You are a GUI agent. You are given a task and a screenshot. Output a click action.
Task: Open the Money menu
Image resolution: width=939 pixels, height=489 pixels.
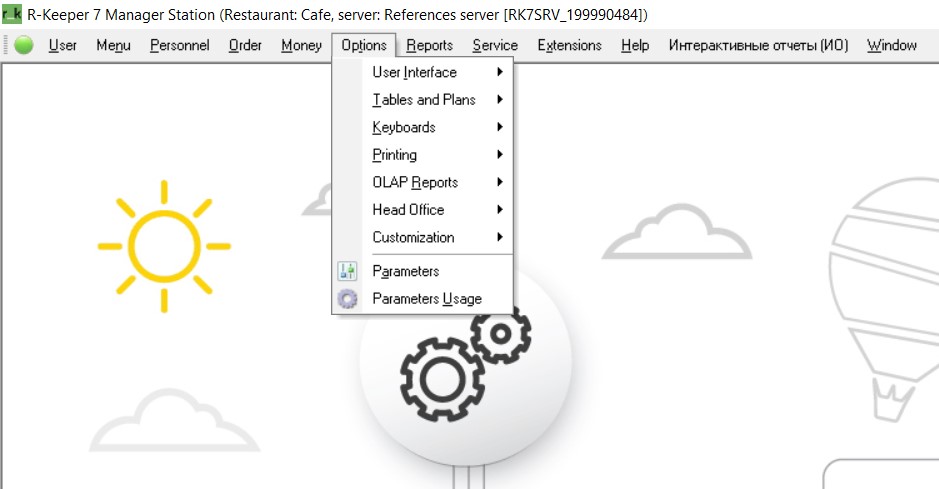pyautogui.click(x=301, y=45)
